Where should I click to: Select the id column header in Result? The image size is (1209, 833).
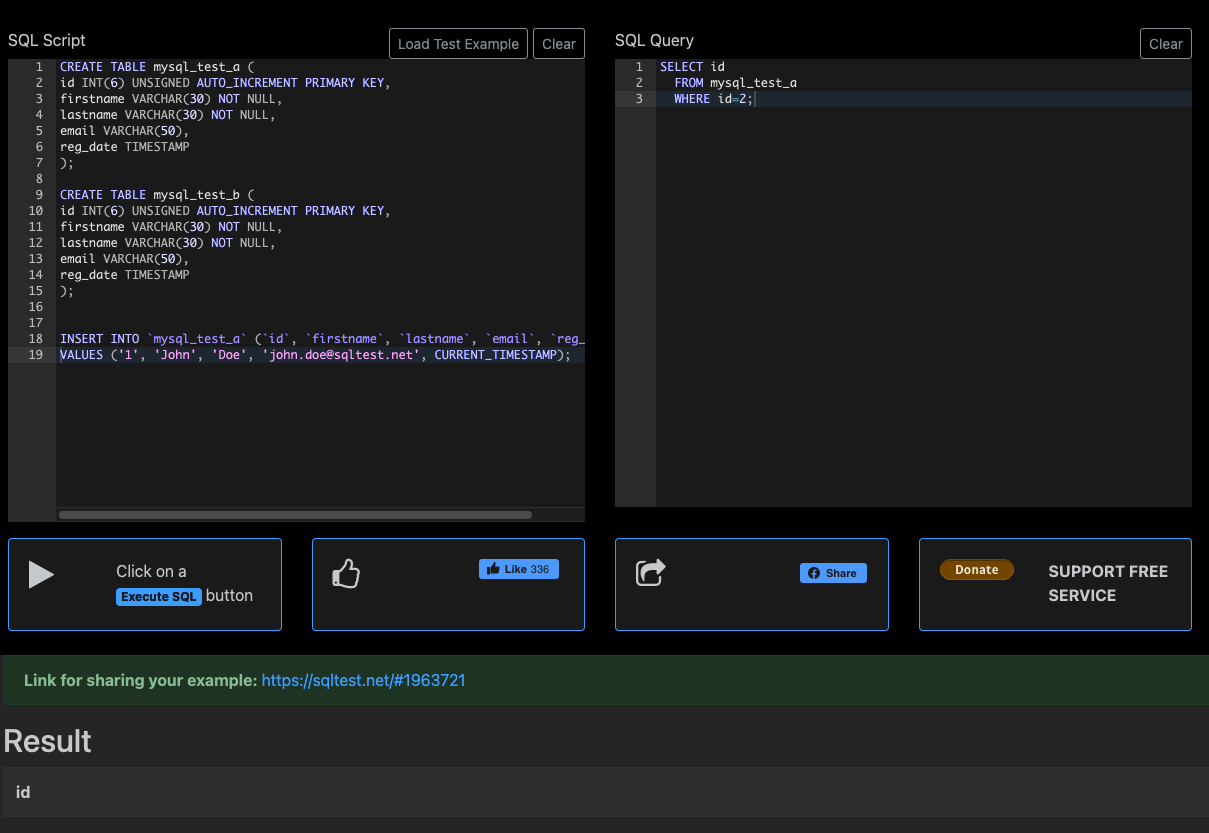point(22,792)
